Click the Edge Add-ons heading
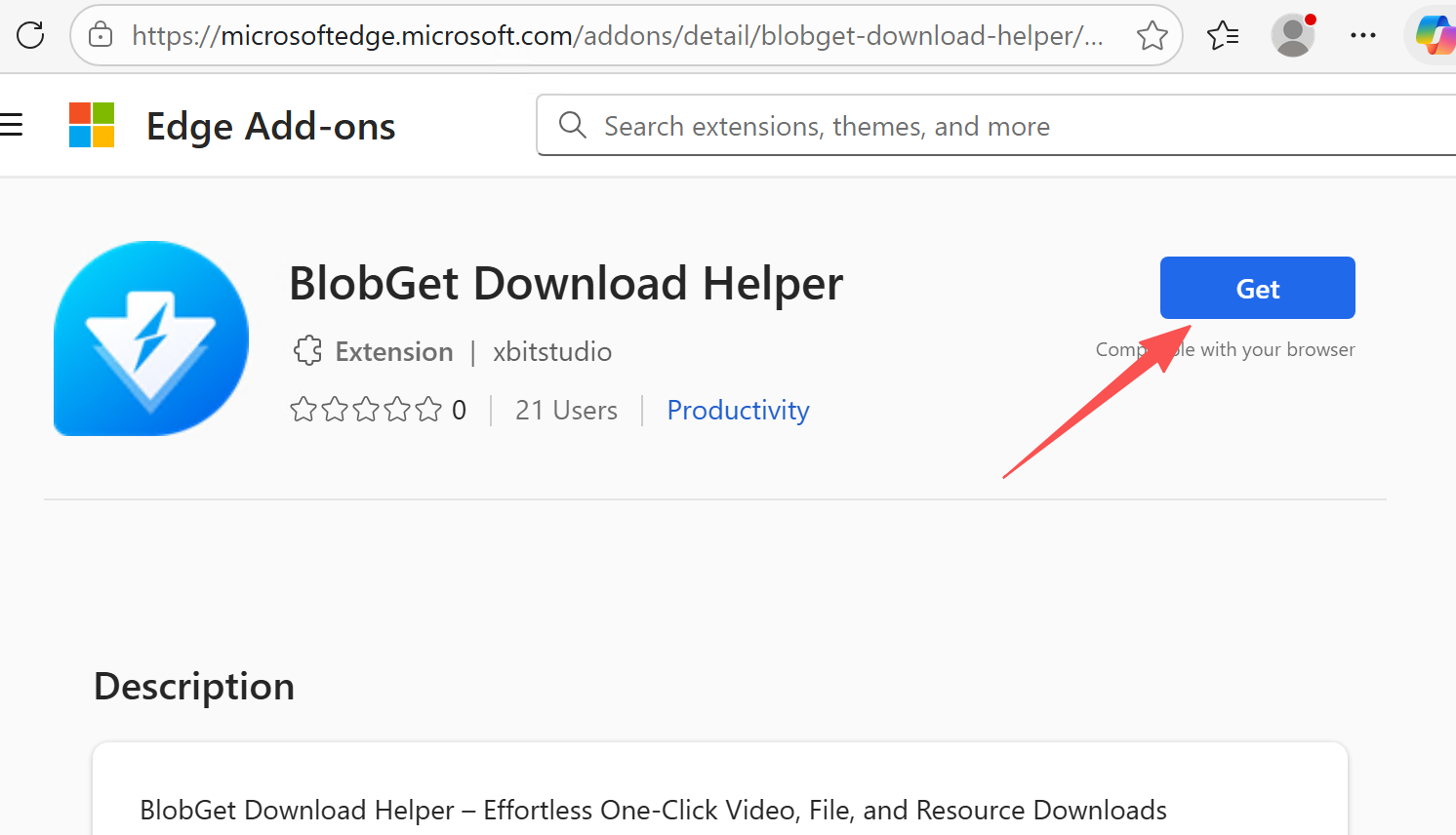The image size is (1456, 835). tap(270, 125)
